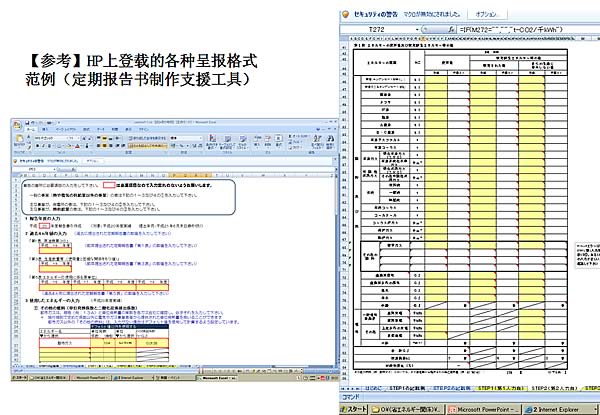Image resolution: width=600 pixels, height=415 pixels.
Task: Click Microsoft Excel button on left taskbar
Action: [x=217, y=378]
